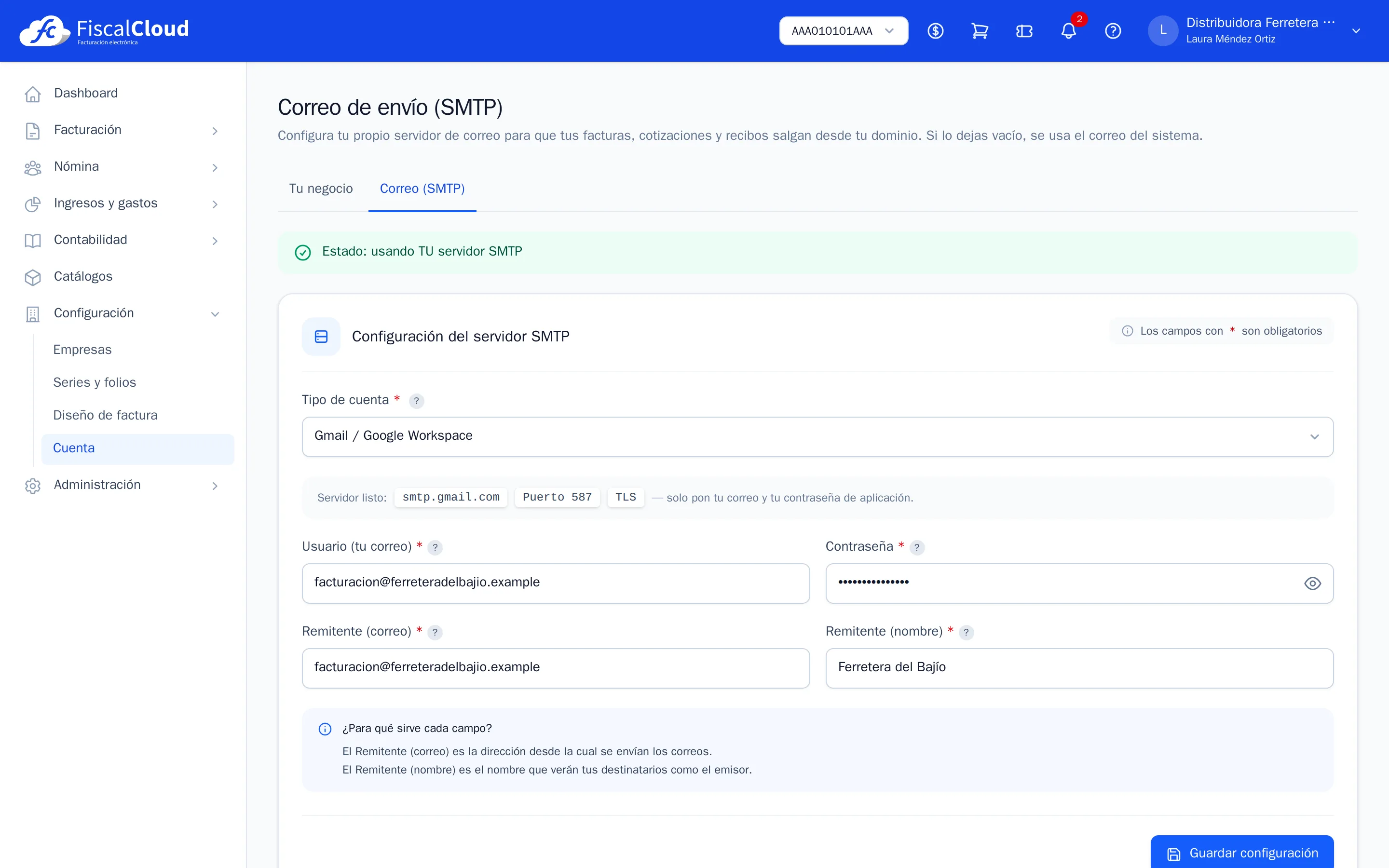Viewport: 1389px width, 868px height.
Task: Open the shopping cart icon
Action: click(x=980, y=31)
